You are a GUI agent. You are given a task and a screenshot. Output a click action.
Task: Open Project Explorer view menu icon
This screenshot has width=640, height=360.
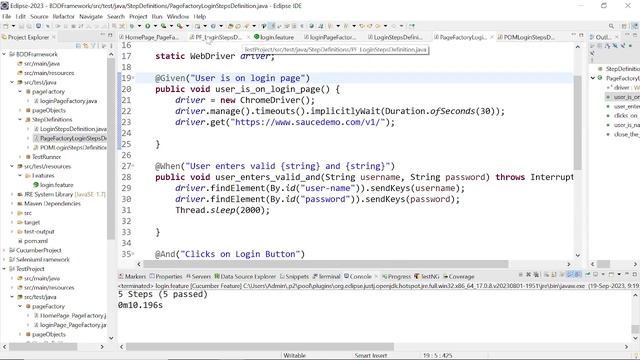111,46
